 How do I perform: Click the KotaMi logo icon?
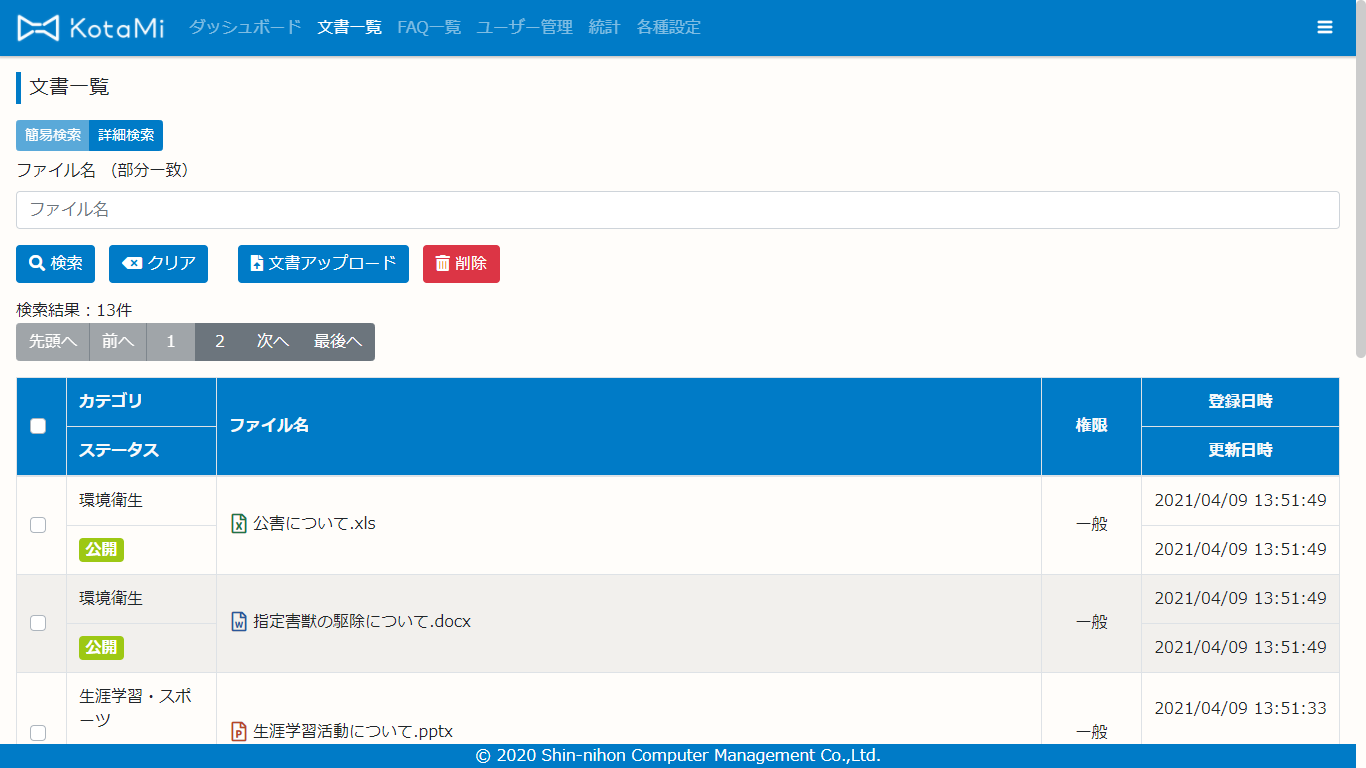(38, 28)
